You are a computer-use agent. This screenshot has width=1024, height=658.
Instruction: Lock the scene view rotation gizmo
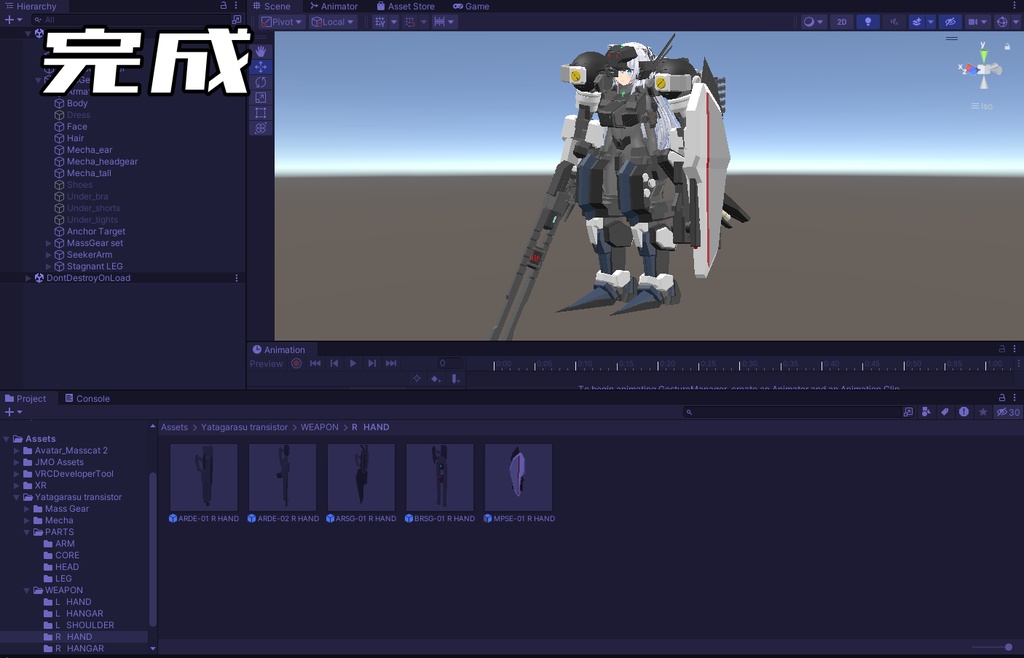1007,46
